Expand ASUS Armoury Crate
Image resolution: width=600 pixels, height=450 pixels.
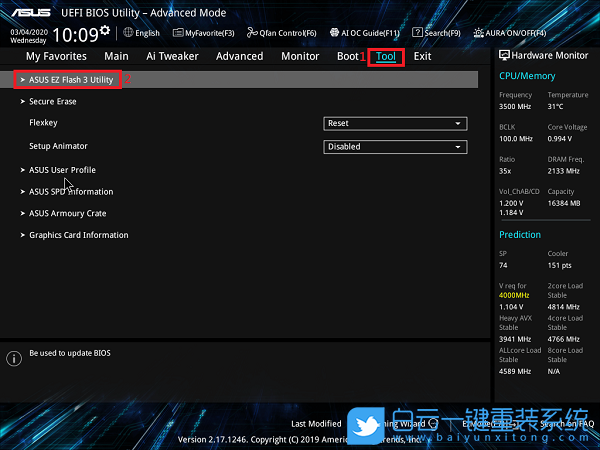click(67, 213)
